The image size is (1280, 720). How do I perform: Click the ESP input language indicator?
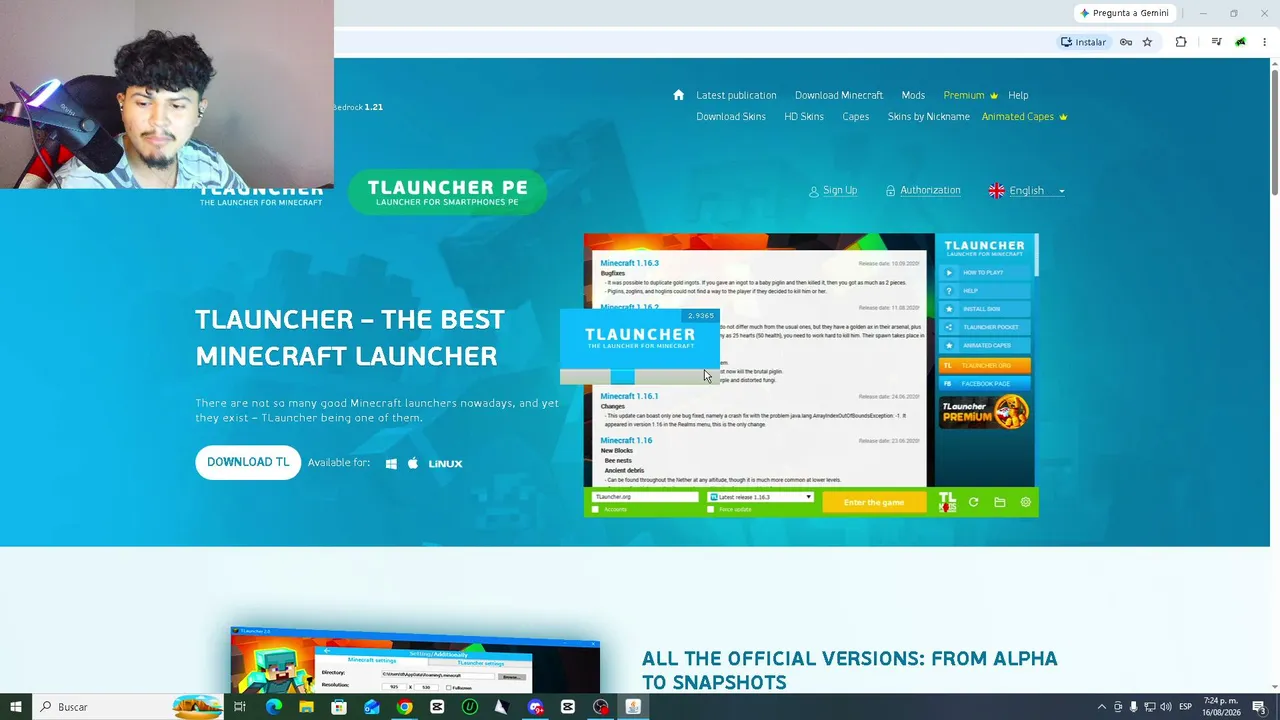click(1186, 707)
